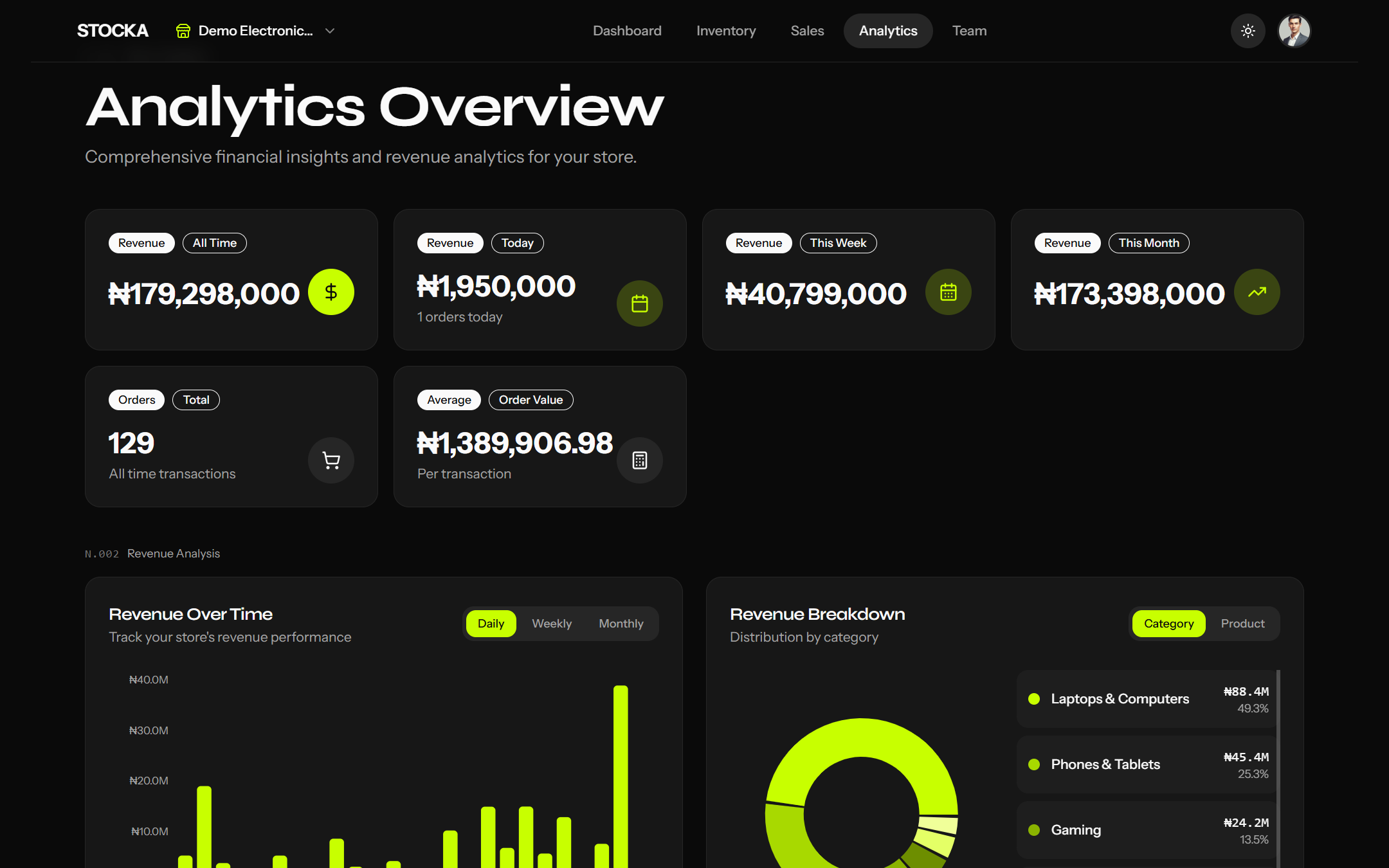Image resolution: width=1389 pixels, height=868 pixels.
Task: Click the calendar icon in Today card
Action: tap(639, 303)
